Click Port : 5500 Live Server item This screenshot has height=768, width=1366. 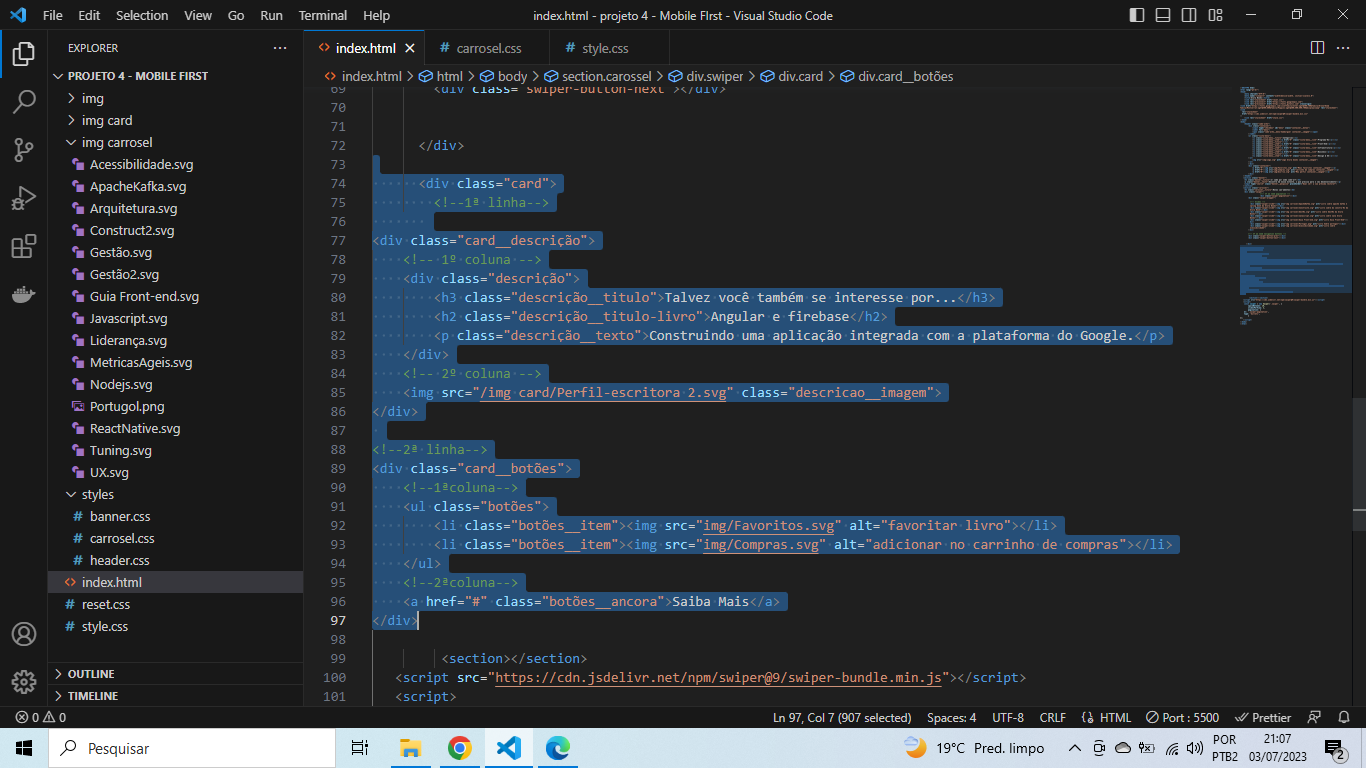pos(1182,717)
